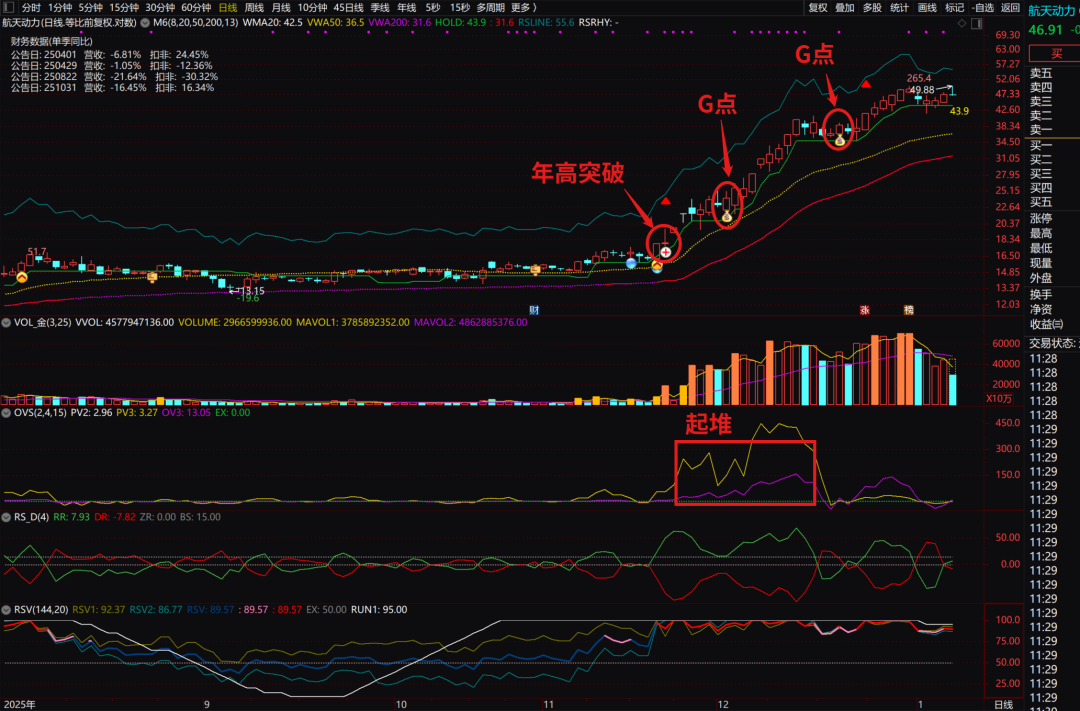
Task: Click the 卖五 row in the order book
Action: click(x=1041, y=73)
